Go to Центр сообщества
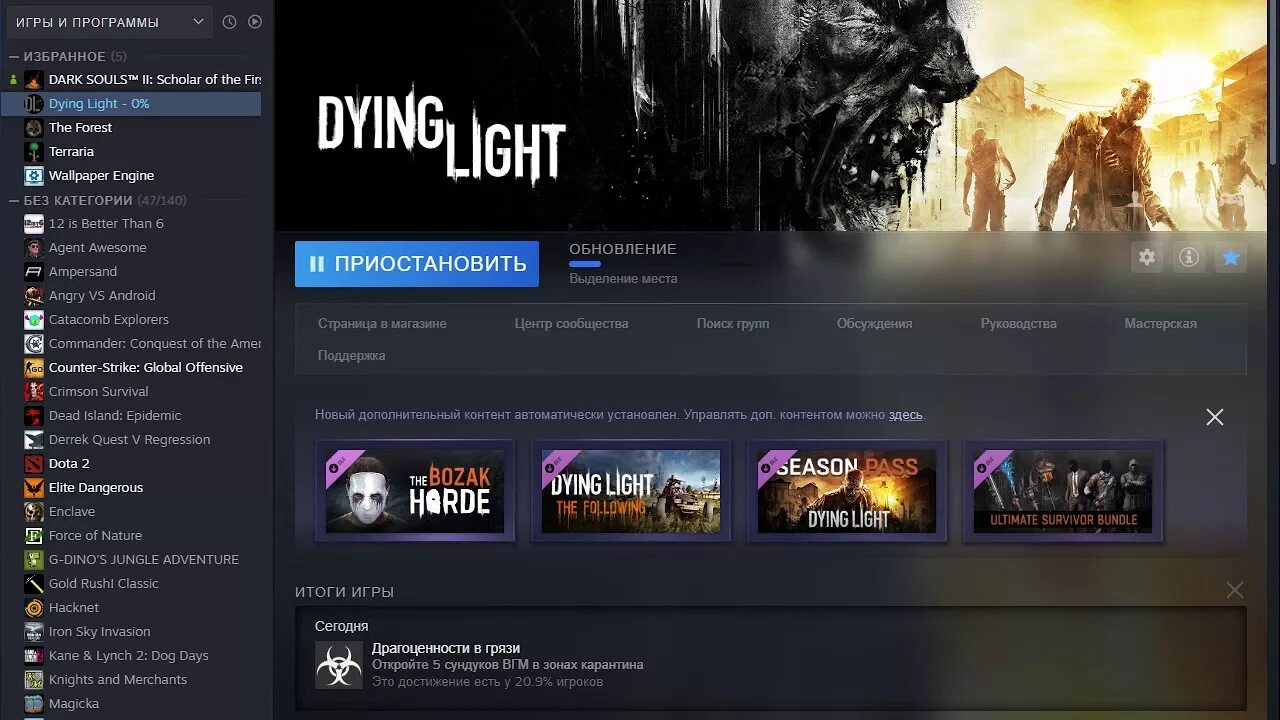The height and width of the screenshot is (720, 1280). (x=571, y=323)
